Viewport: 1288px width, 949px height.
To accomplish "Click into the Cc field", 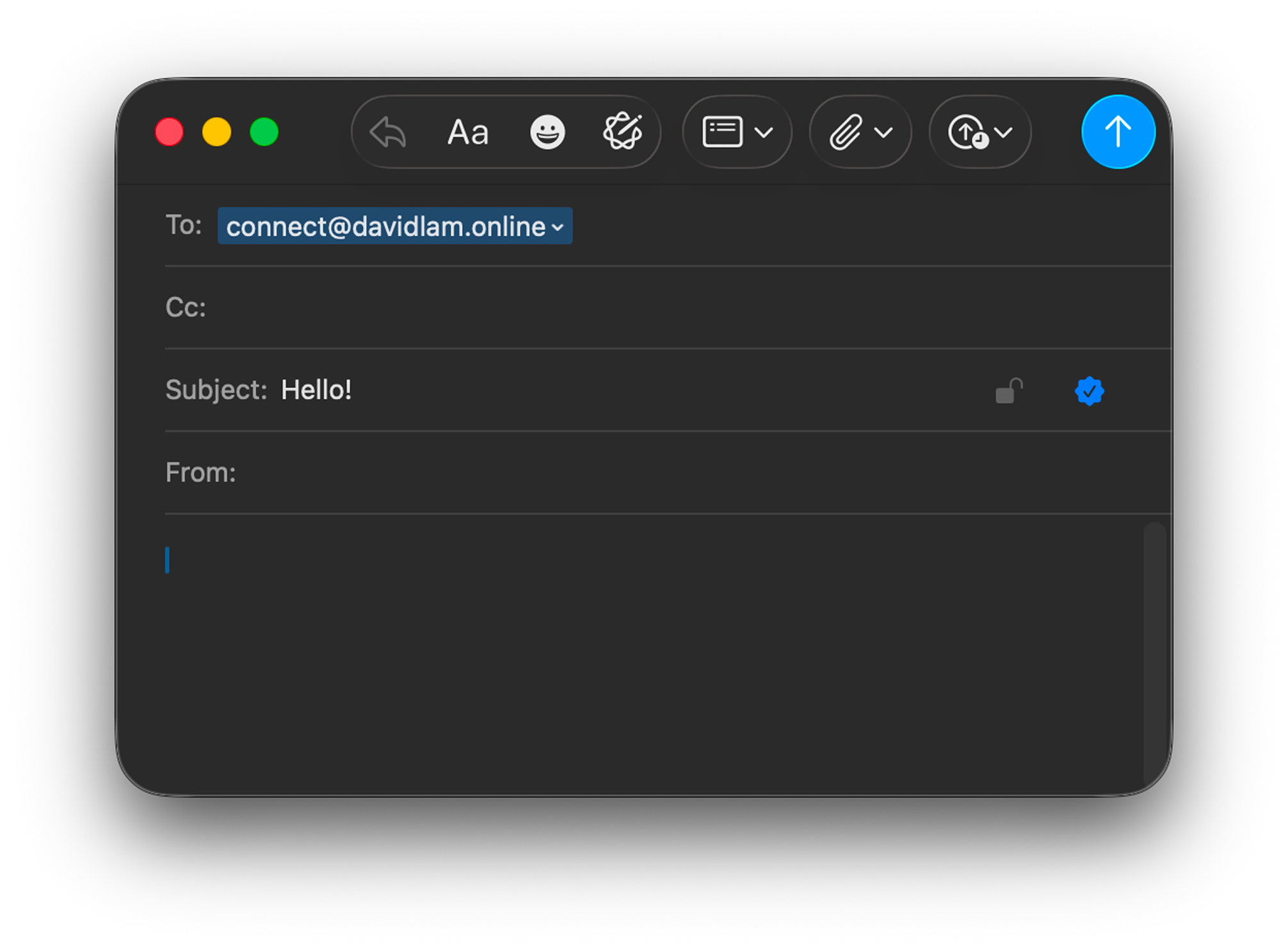I will [640, 308].
